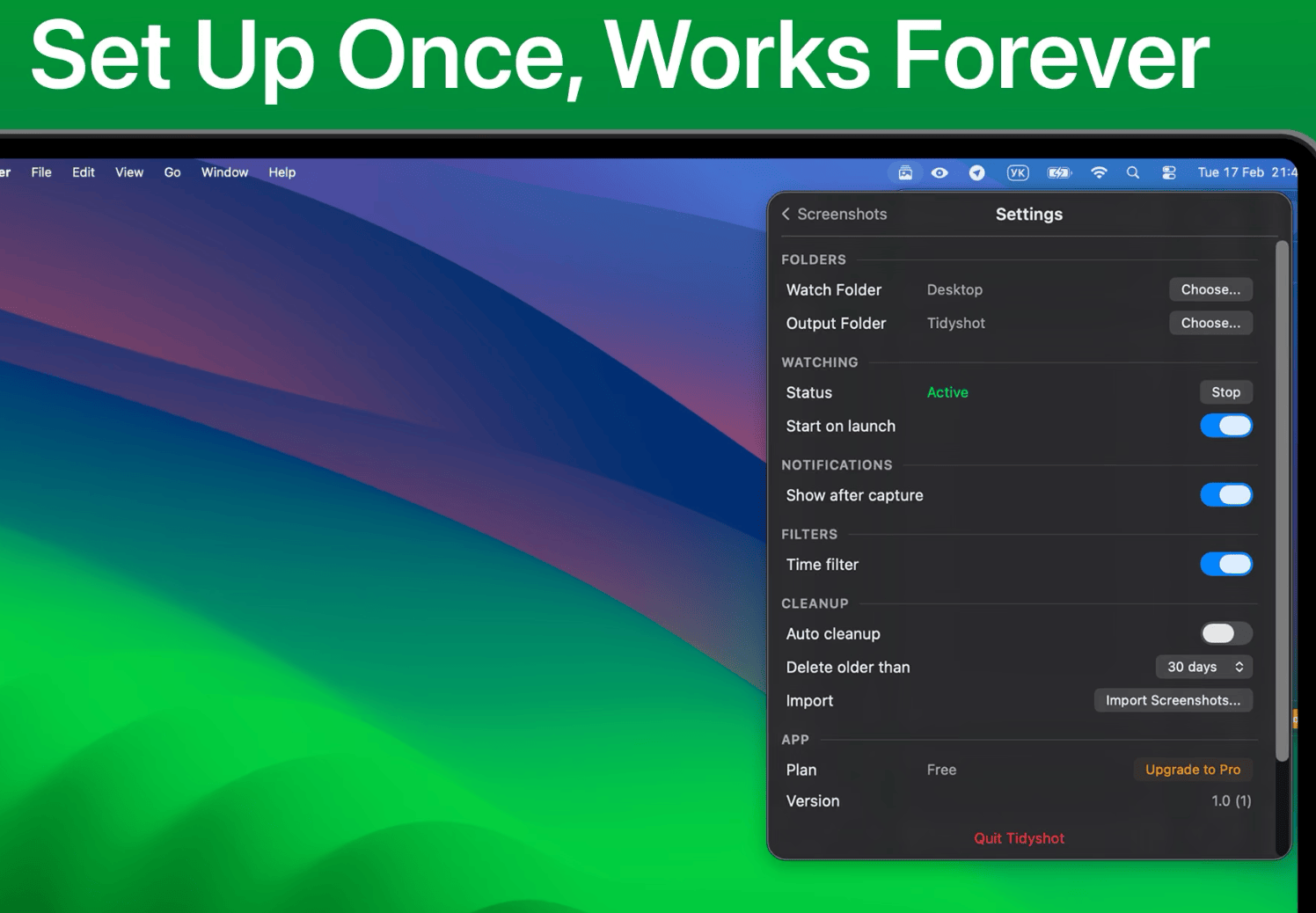Turn off Show after capture toggle
The width and height of the screenshot is (1316, 913).
click(x=1225, y=495)
